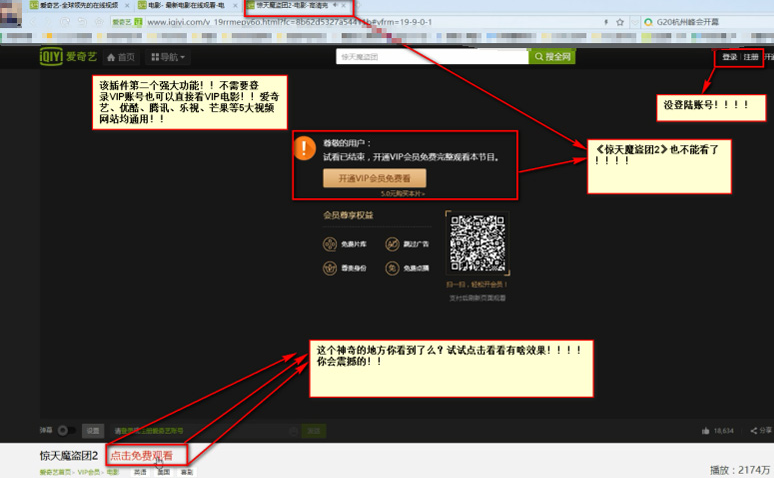Click the red 点击免费观看 link
The height and width of the screenshot is (478, 774).
click(x=141, y=455)
